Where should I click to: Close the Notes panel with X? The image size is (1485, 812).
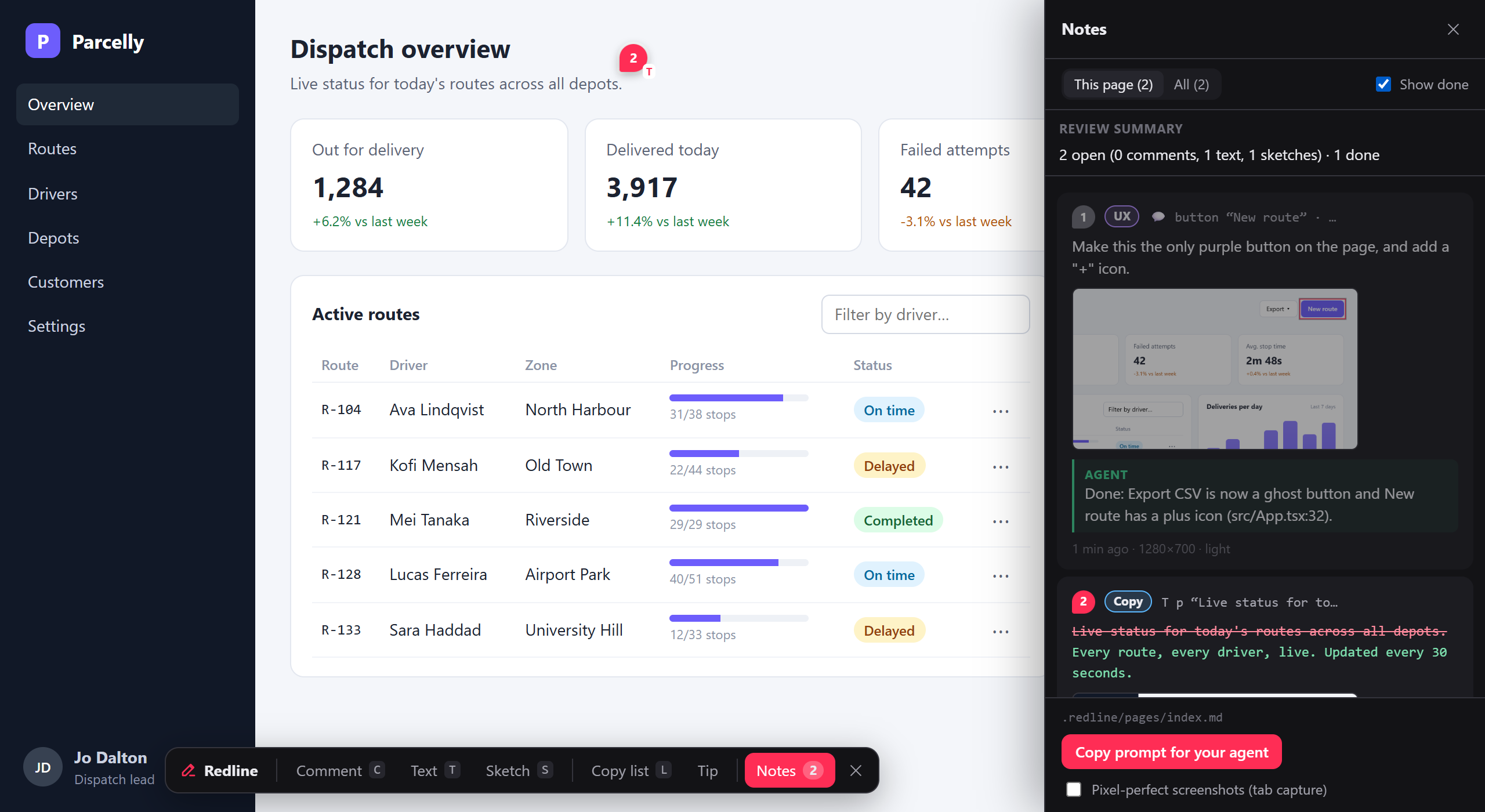(x=1453, y=29)
